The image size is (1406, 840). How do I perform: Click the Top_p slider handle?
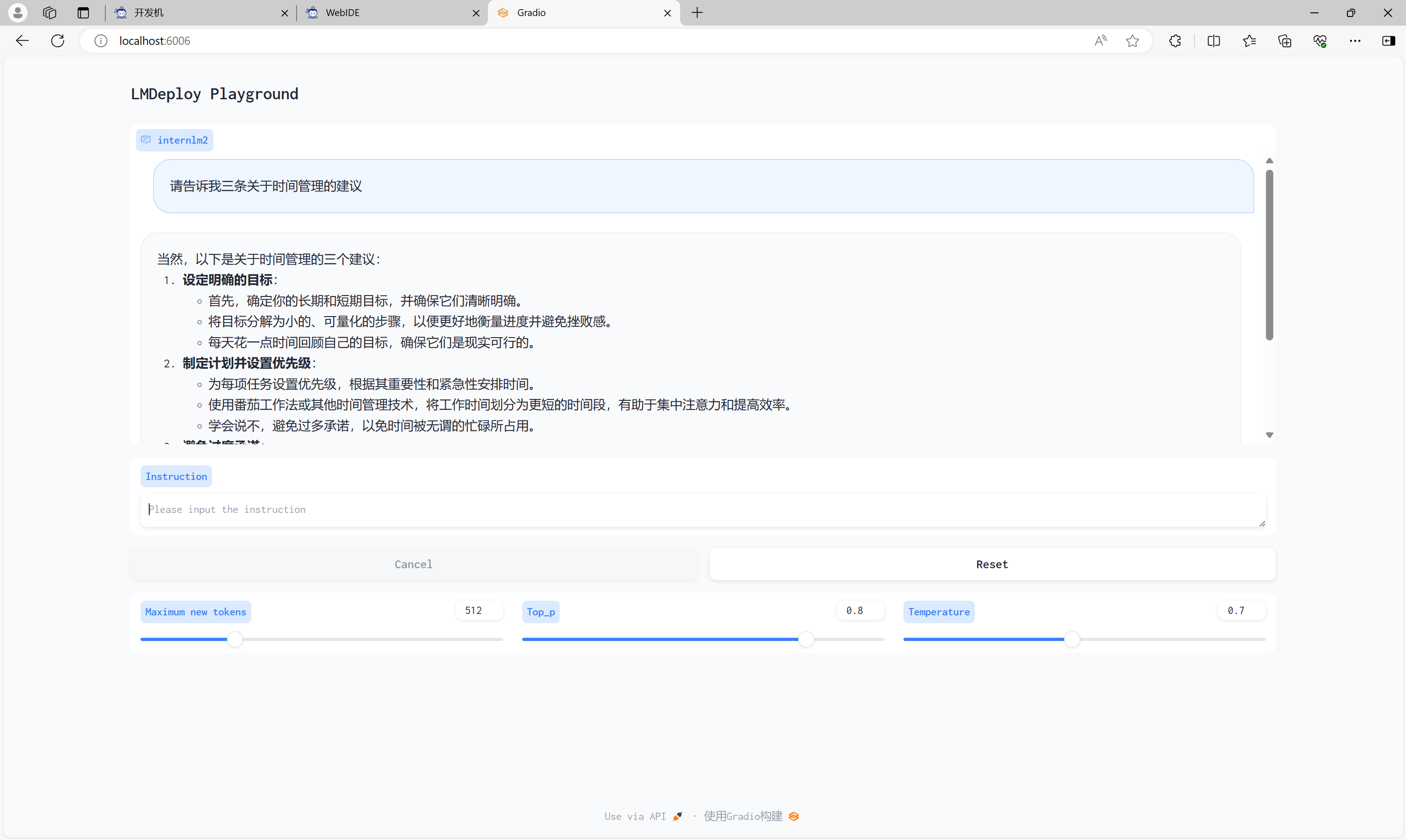806,640
